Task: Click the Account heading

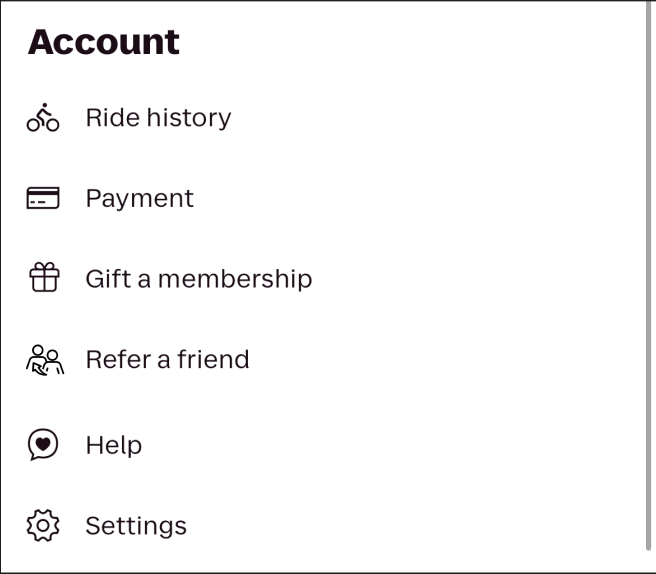Action: (x=104, y=42)
